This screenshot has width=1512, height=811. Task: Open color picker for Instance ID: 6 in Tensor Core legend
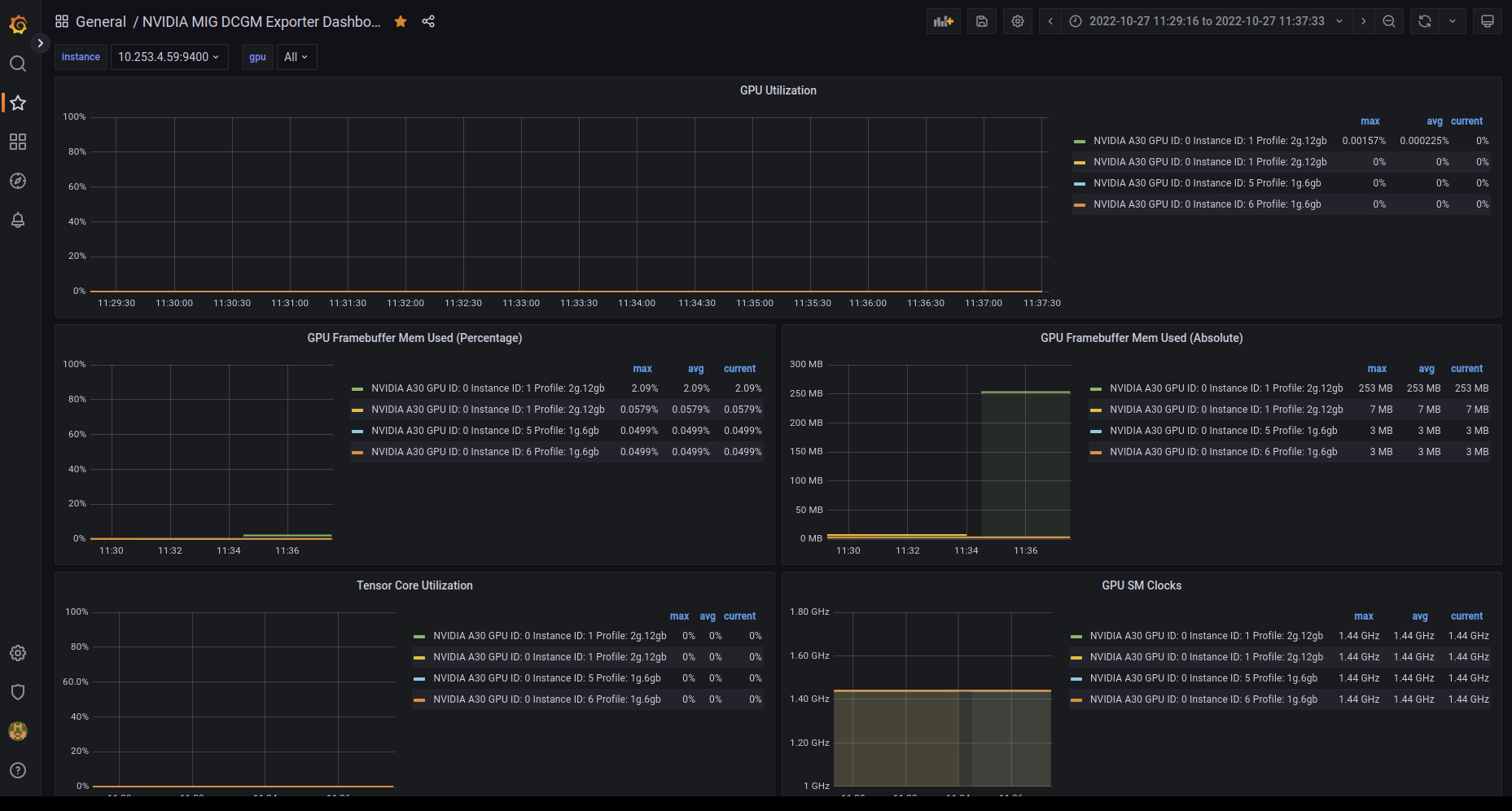[x=419, y=700]
